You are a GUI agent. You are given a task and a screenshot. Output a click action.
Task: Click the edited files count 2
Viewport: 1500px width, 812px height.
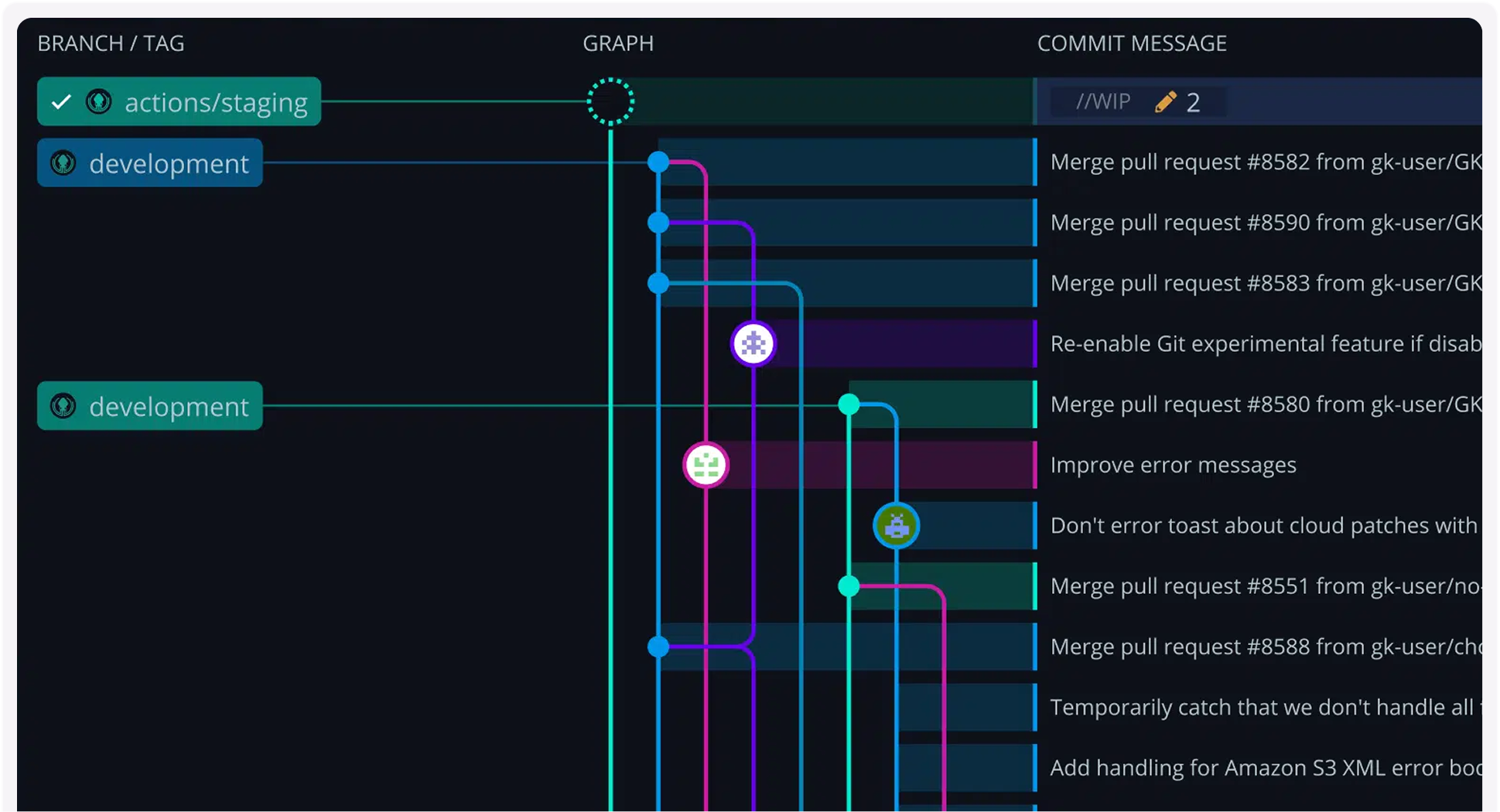[x=1193, y=102]
